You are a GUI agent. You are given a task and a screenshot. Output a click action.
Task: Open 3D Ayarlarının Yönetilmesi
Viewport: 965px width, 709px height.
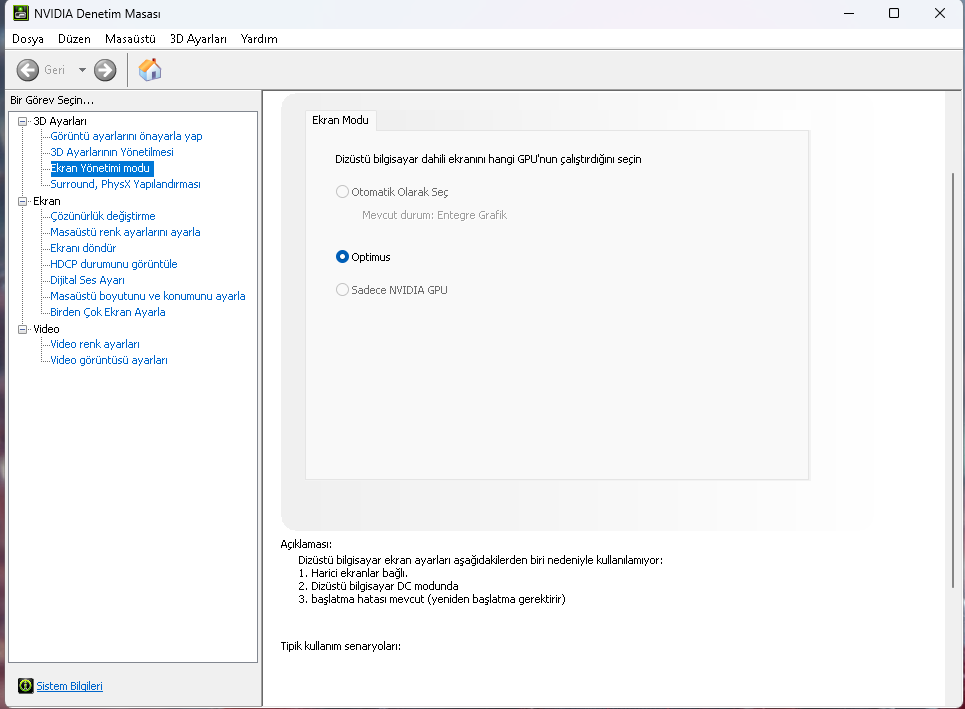[x=112, y=152]
